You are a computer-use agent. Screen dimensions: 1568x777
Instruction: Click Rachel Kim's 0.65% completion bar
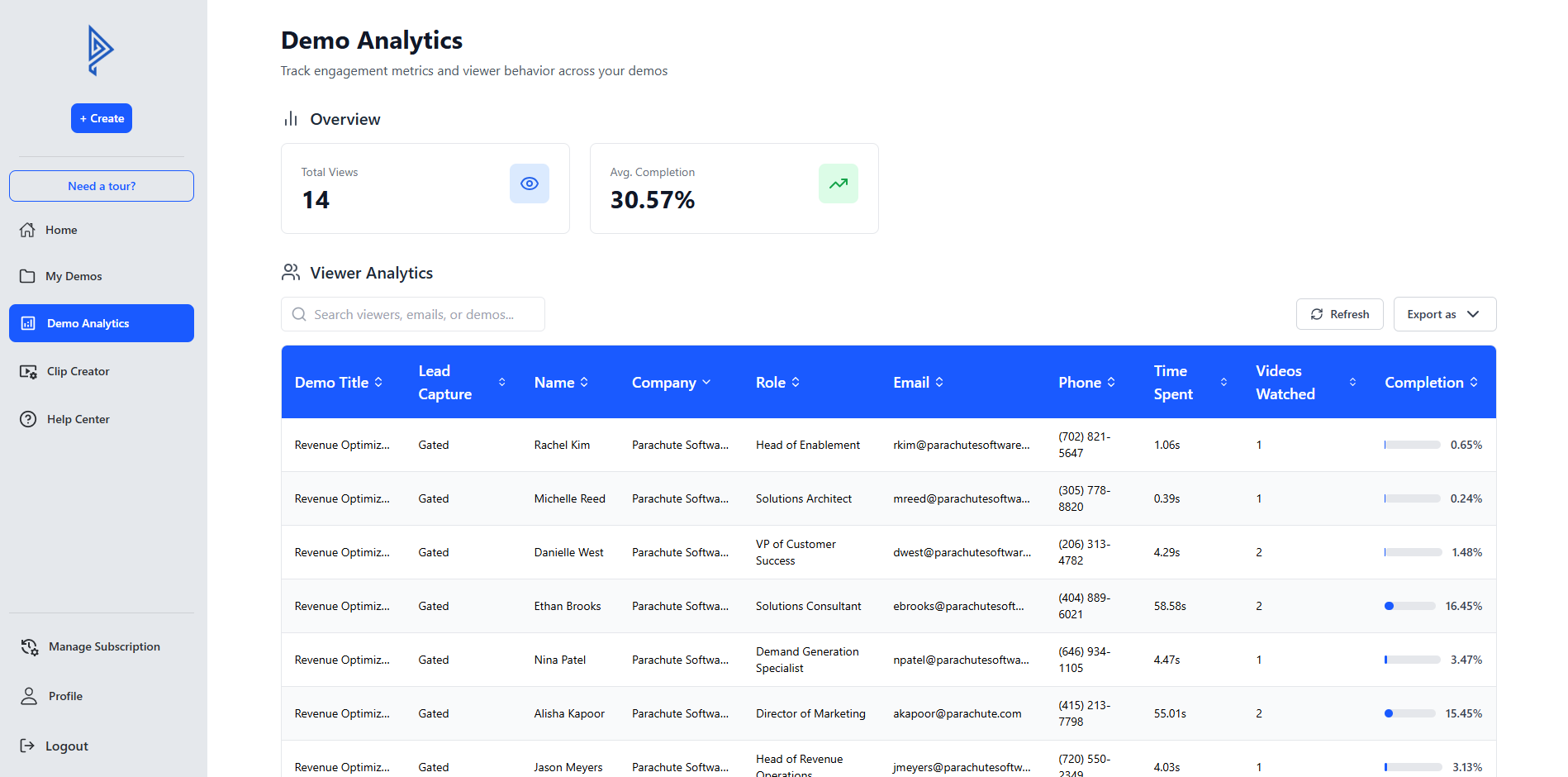pos(1413,445)
